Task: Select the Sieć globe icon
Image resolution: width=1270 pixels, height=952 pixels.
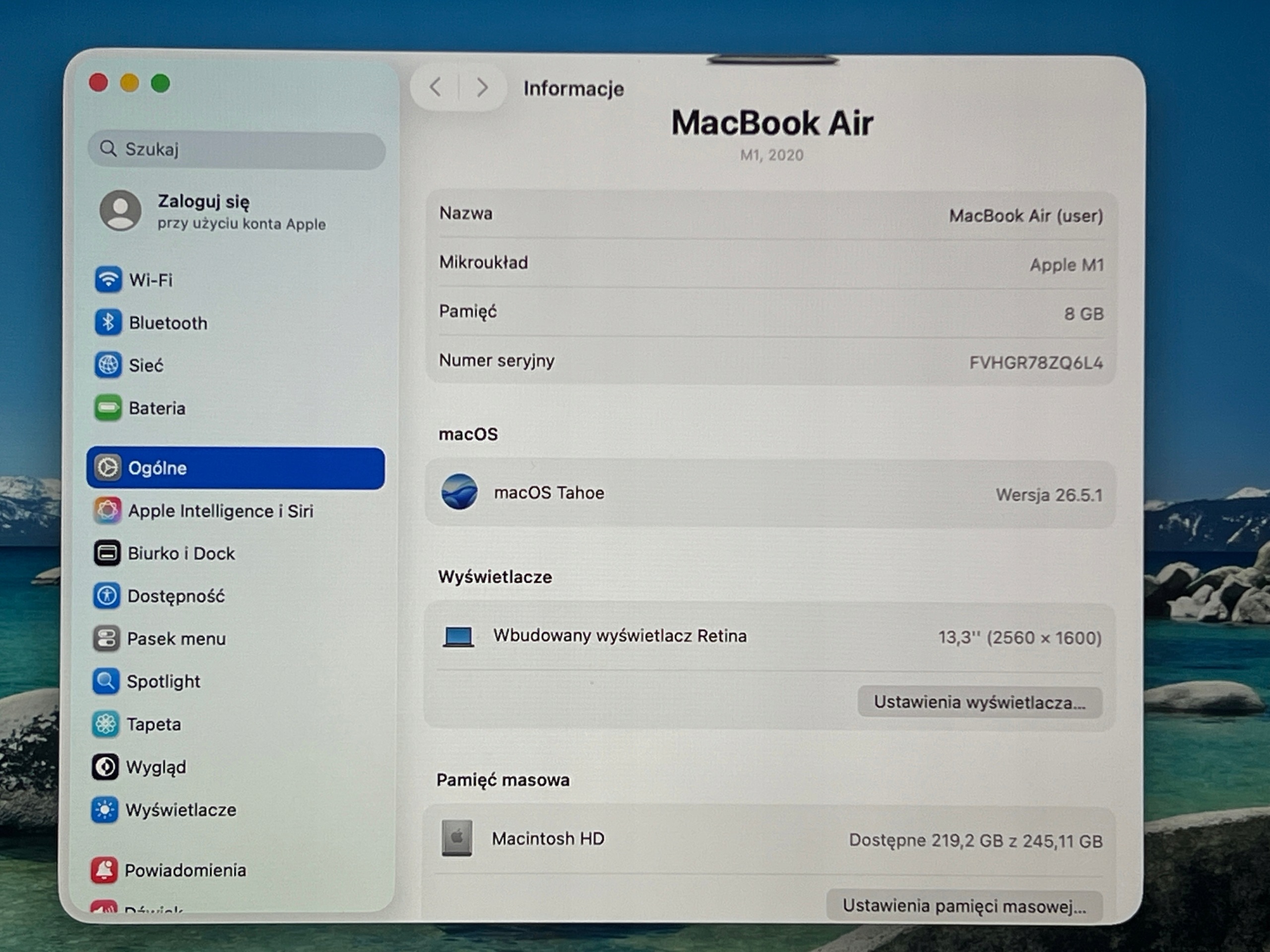Action: [108, 365]
